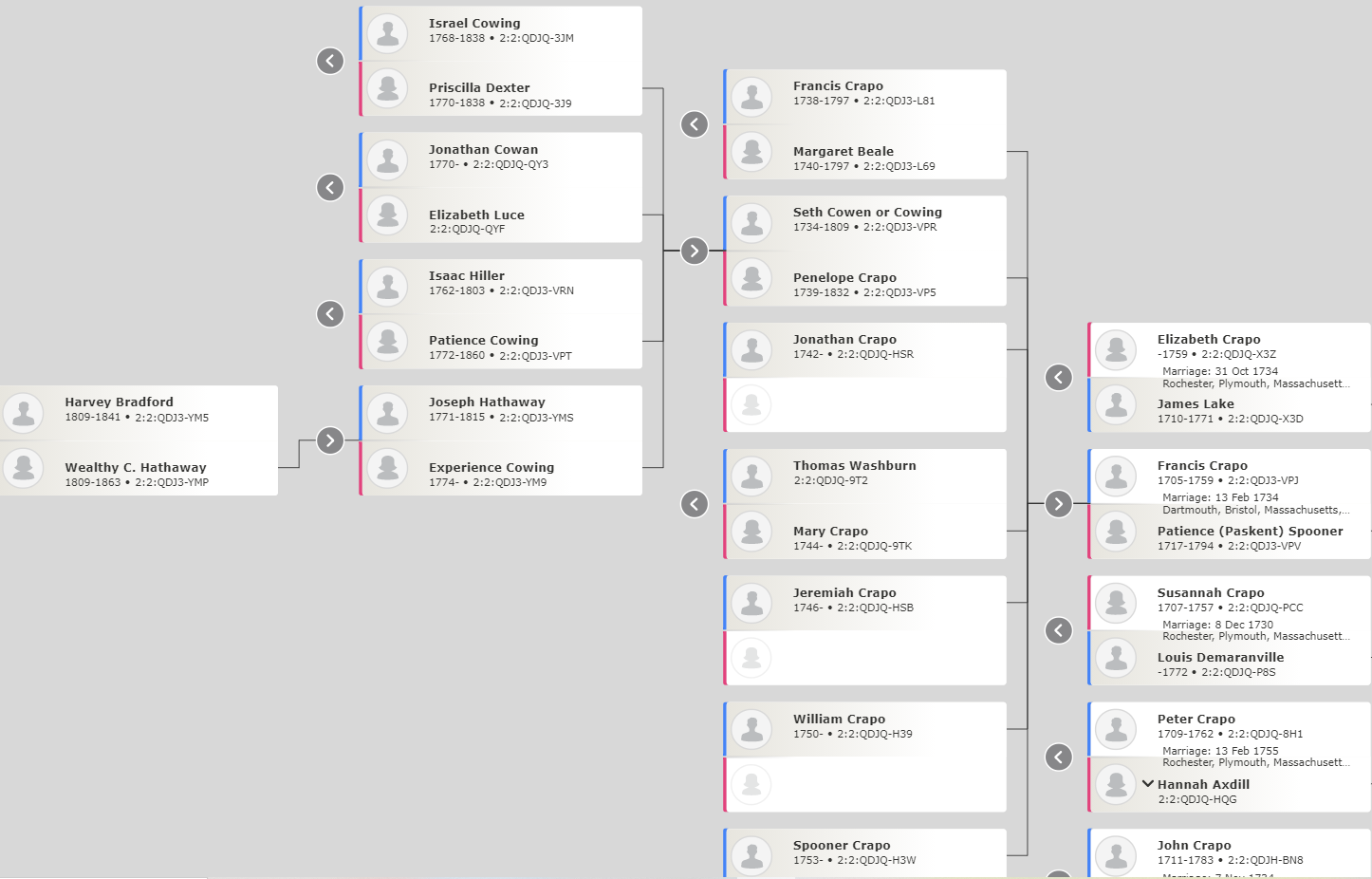Click Priscilla Dexter's avatar icon
This screenshot has width=1372, height=879.
[x=387, y=88]
